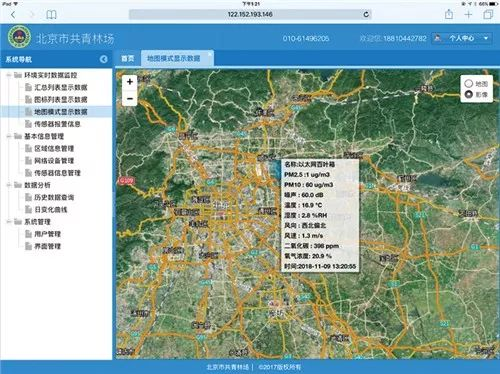Close the 地图模式显示数据 tab
This screenshot has width=500, height=374.
pos(210,54)
